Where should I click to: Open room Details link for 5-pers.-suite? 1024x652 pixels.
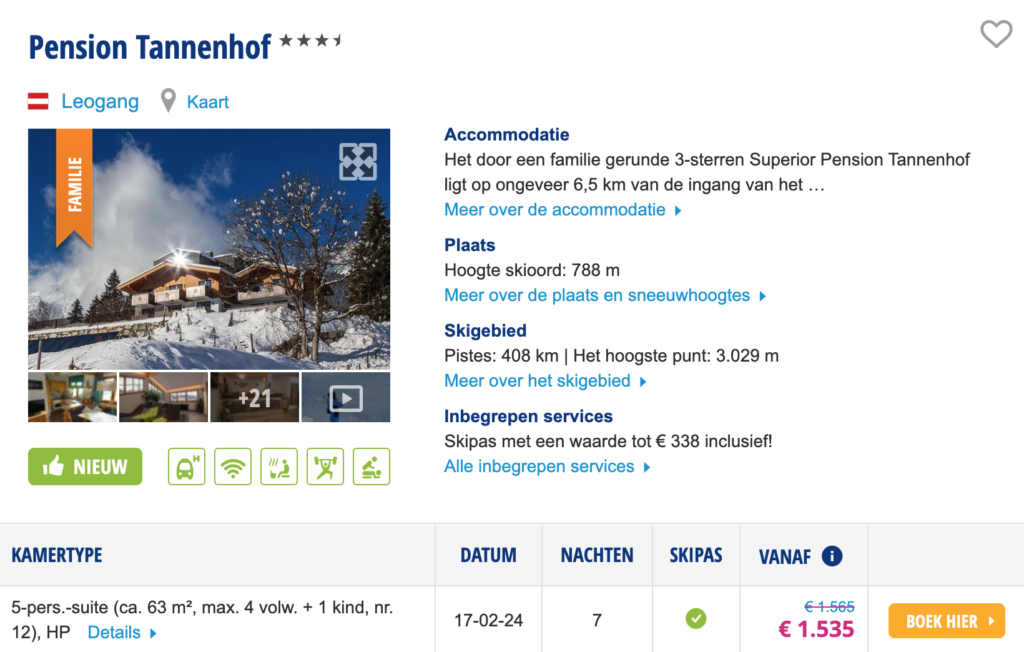point(122,632)
